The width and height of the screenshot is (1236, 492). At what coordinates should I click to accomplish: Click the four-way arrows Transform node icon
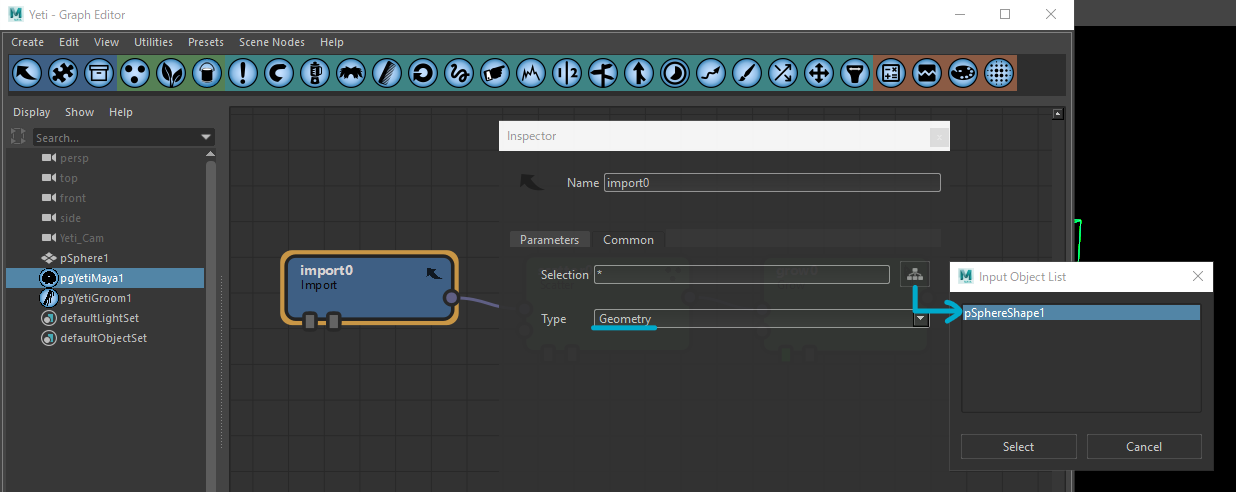[819, 72]
